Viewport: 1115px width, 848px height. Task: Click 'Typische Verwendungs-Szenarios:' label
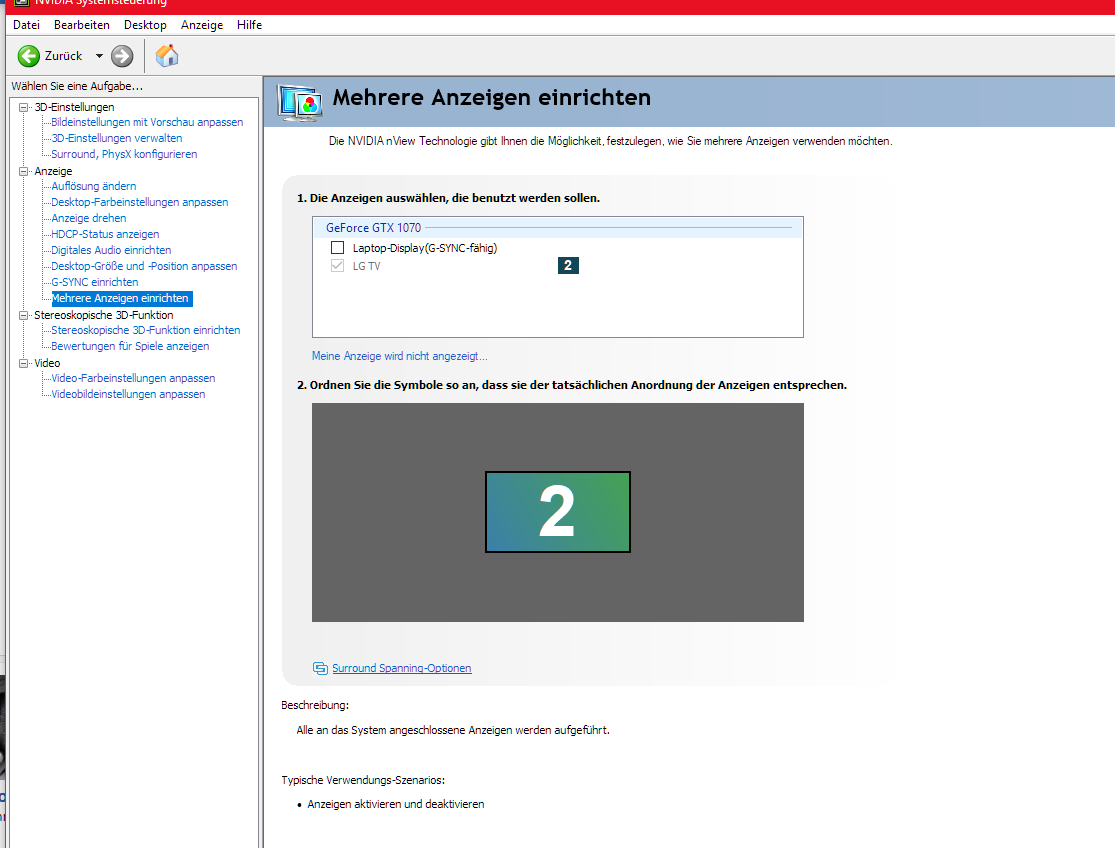(x=363, y=780)
